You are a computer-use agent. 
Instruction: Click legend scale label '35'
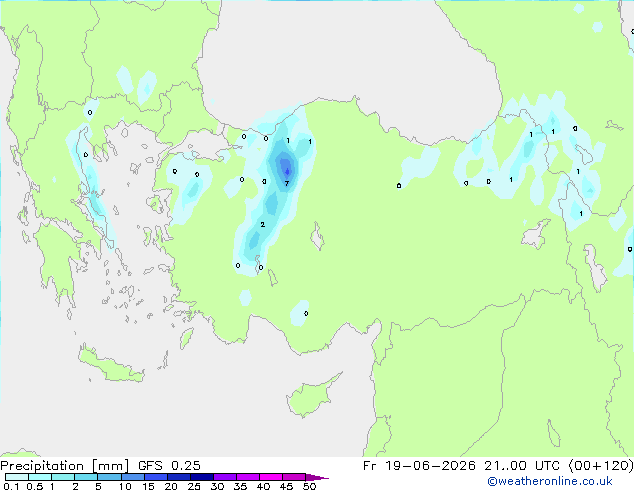tap(240, 486)
